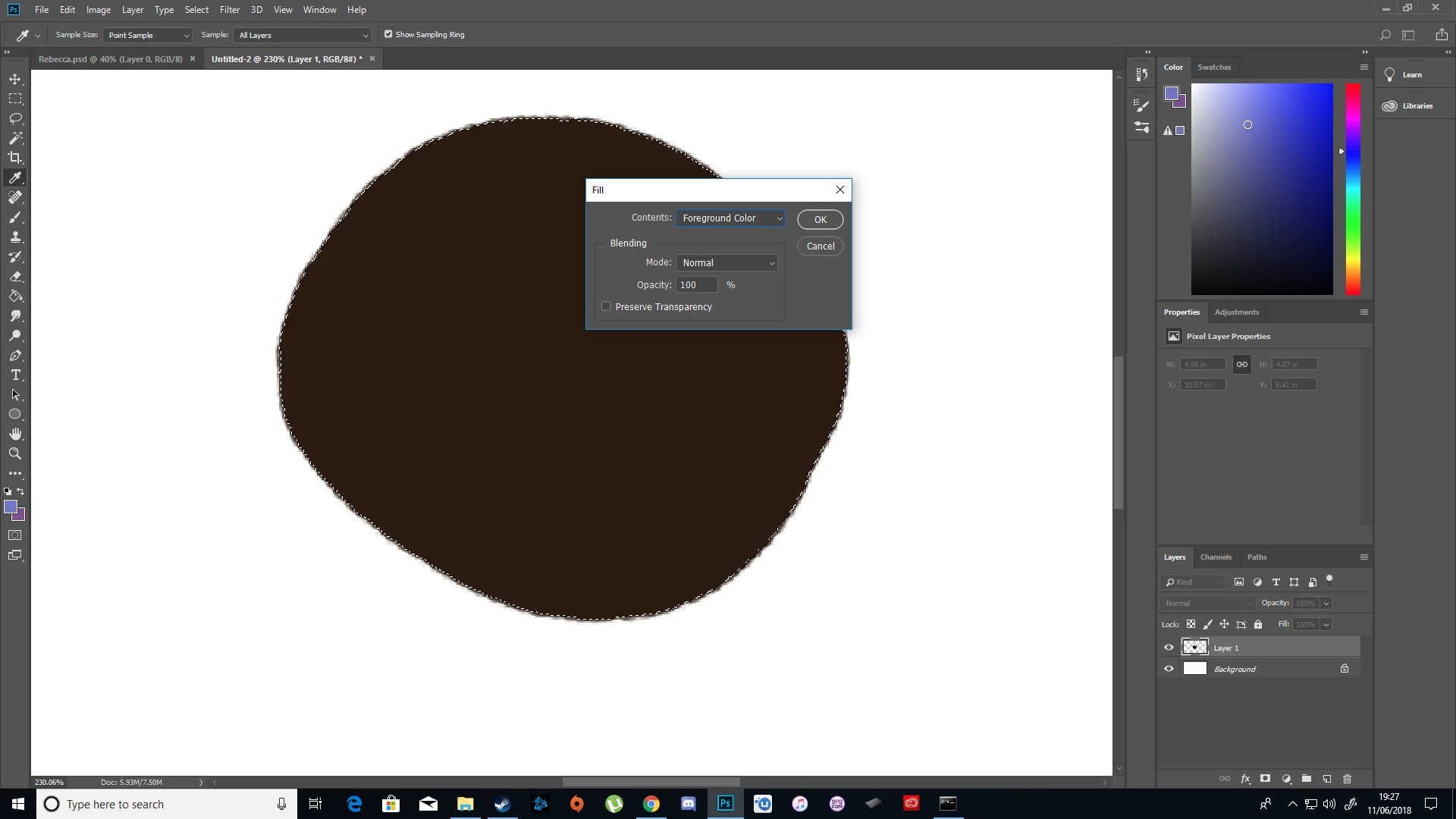
Task: Select the Horizontal Type tool
Action: point(15,375)
